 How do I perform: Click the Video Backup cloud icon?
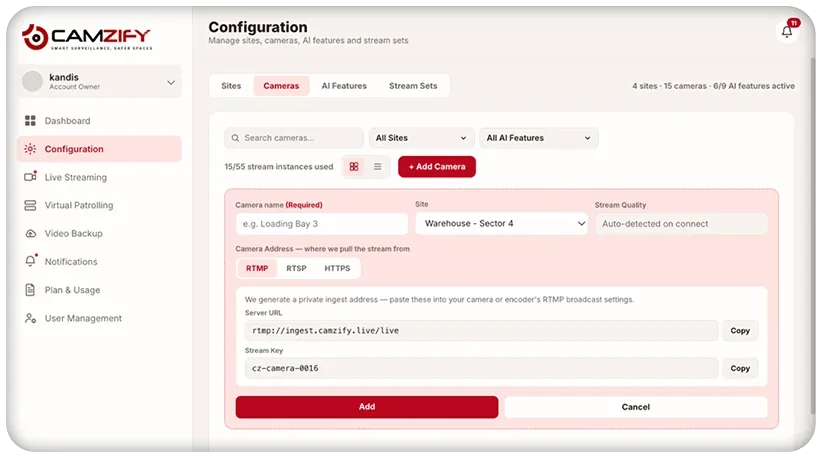tap(30, 233)
